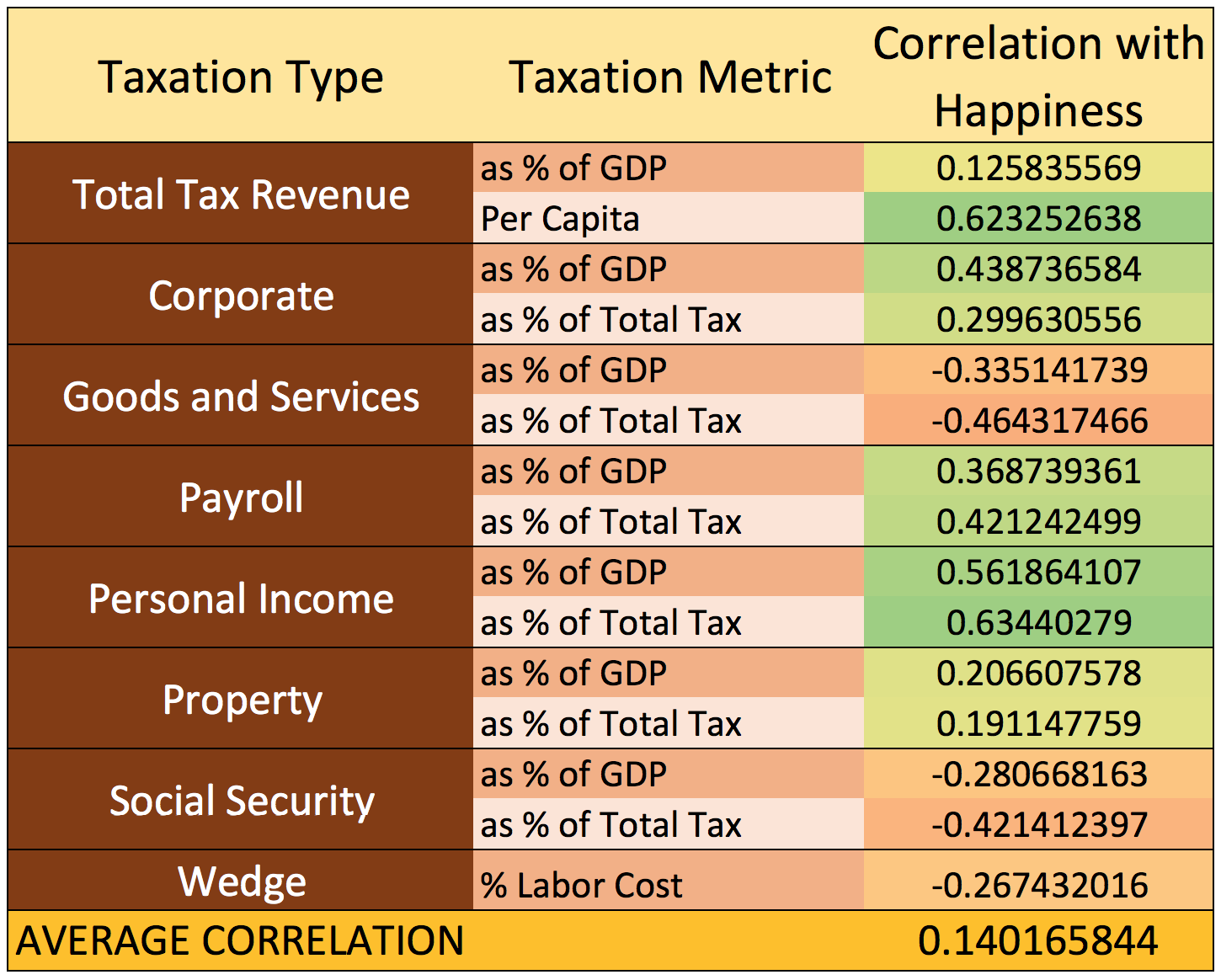The image size is (1221, 980).
Task: Click the 'Correlation with Happiness' header
Action: point(1038,77)
